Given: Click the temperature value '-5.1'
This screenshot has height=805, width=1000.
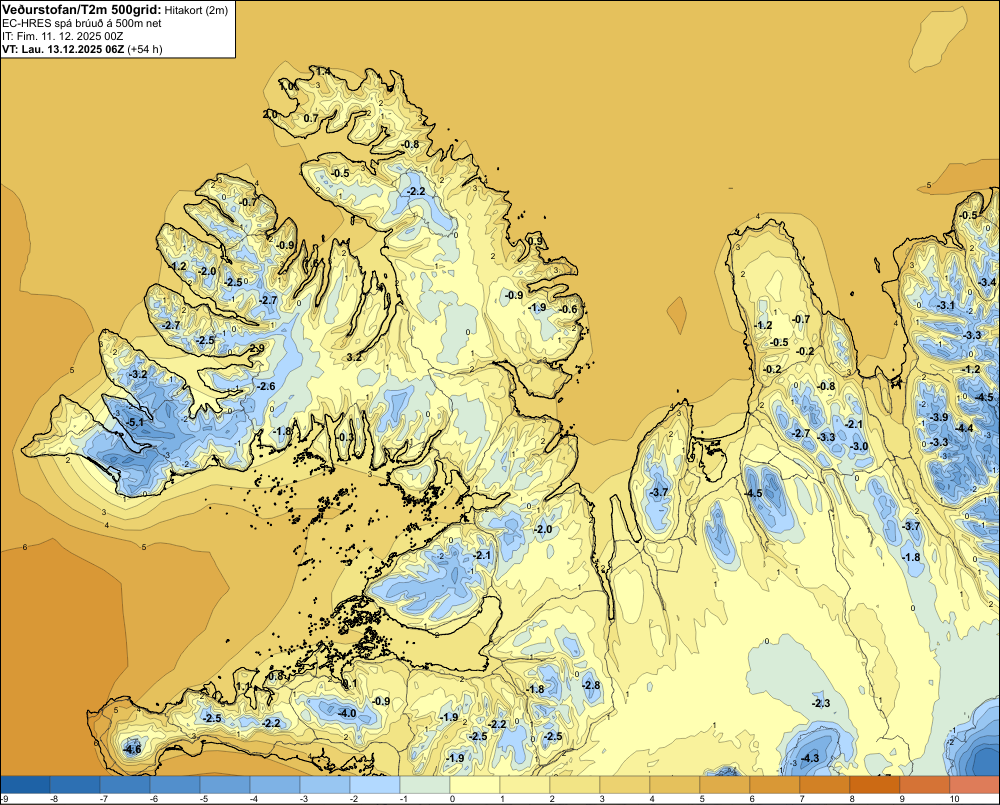Looking at the screenshot, I should tap(135, 422).
